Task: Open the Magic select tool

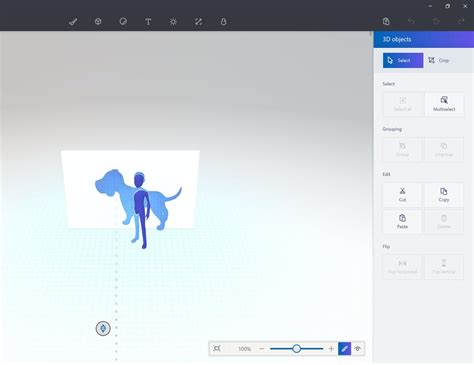Action: [x=223, y=22]
